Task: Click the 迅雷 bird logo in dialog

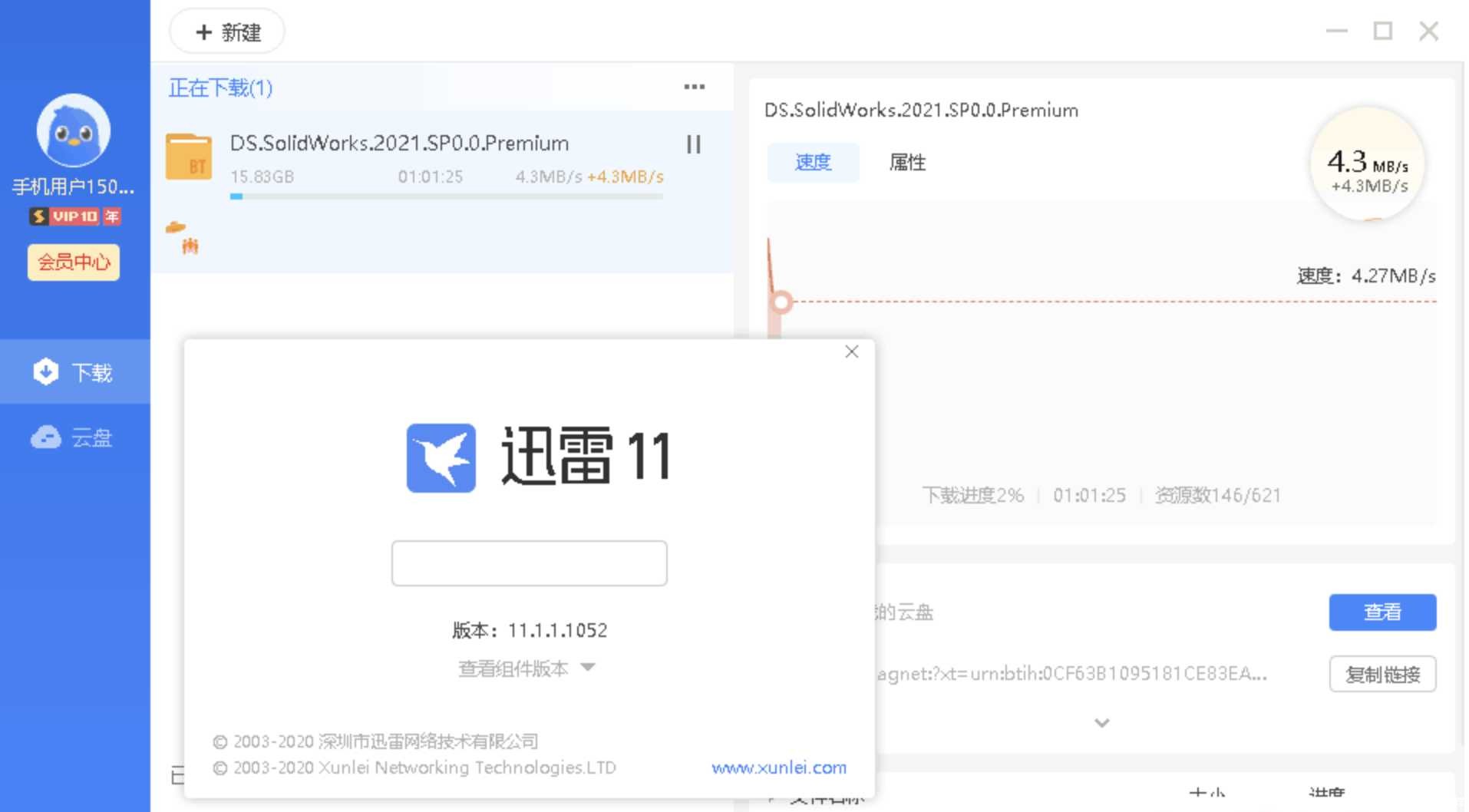Action: 441,457
